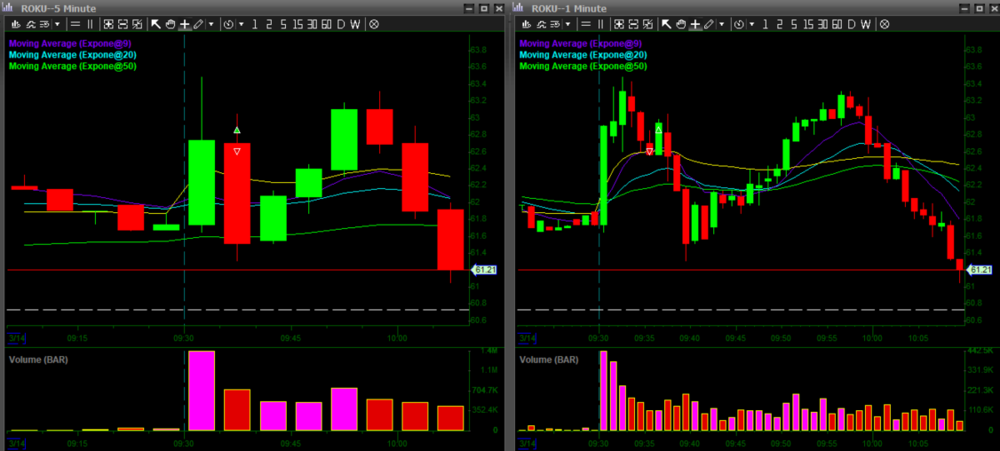
Task: Click the circled X icon in 5 Minute toolbar
Action: (373, 23)
